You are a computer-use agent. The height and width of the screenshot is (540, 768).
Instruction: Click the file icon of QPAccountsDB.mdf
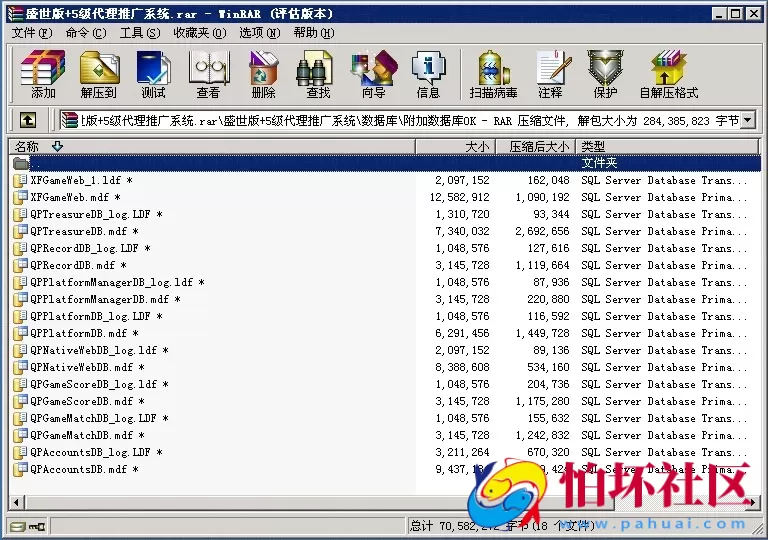[x=20, y=469]
